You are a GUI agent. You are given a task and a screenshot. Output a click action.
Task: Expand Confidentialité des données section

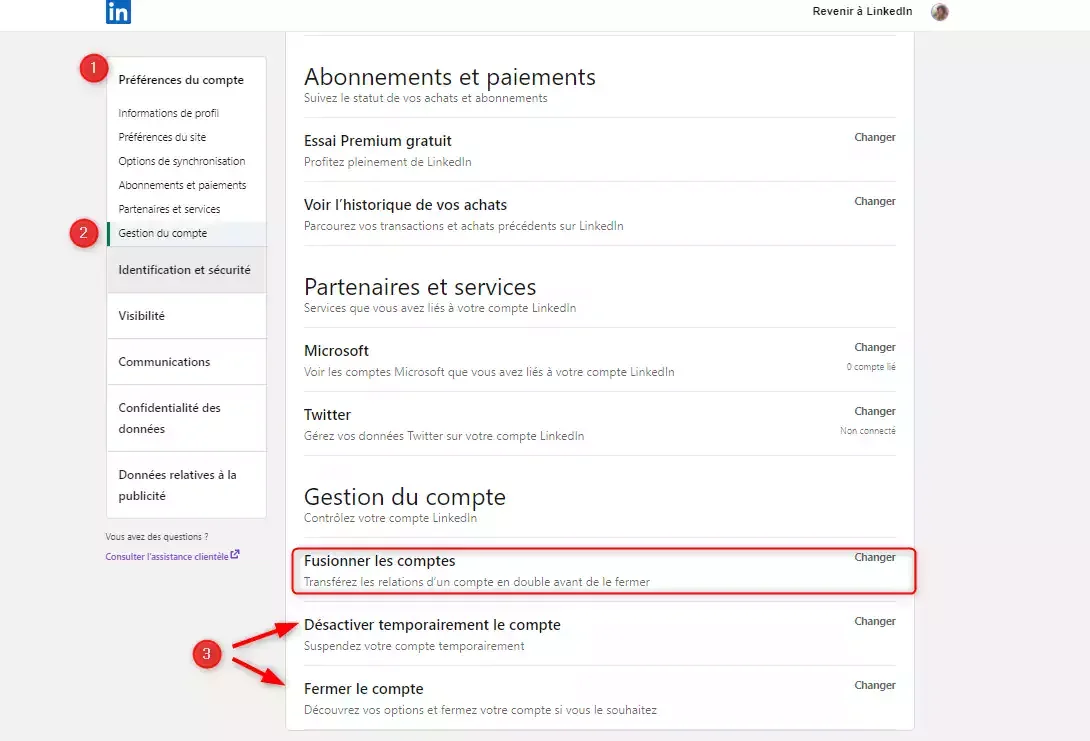coord(186,418)
